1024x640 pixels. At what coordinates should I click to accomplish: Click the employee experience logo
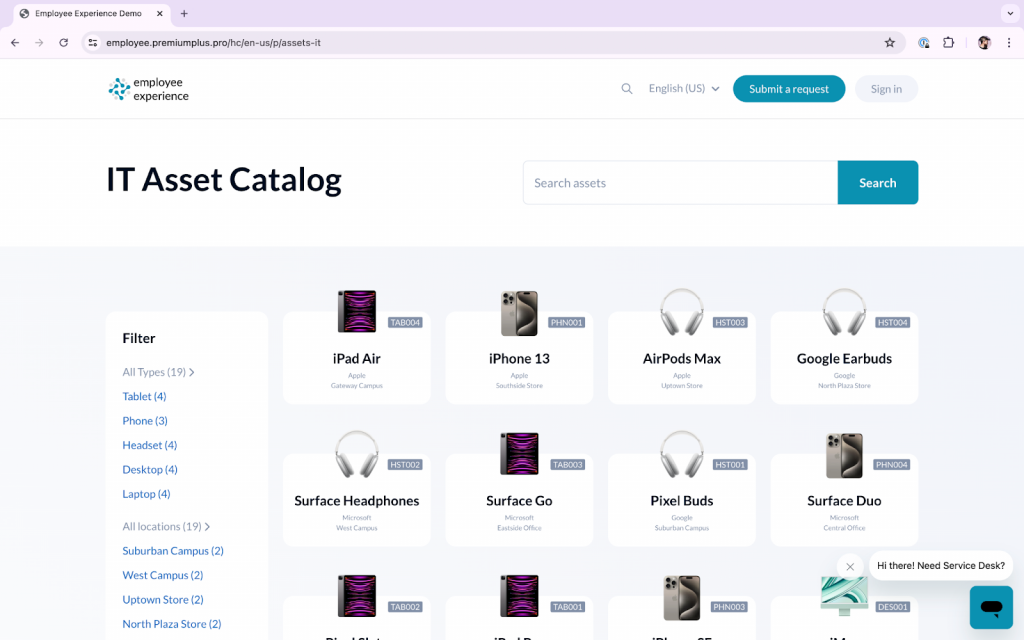(148, 89)
